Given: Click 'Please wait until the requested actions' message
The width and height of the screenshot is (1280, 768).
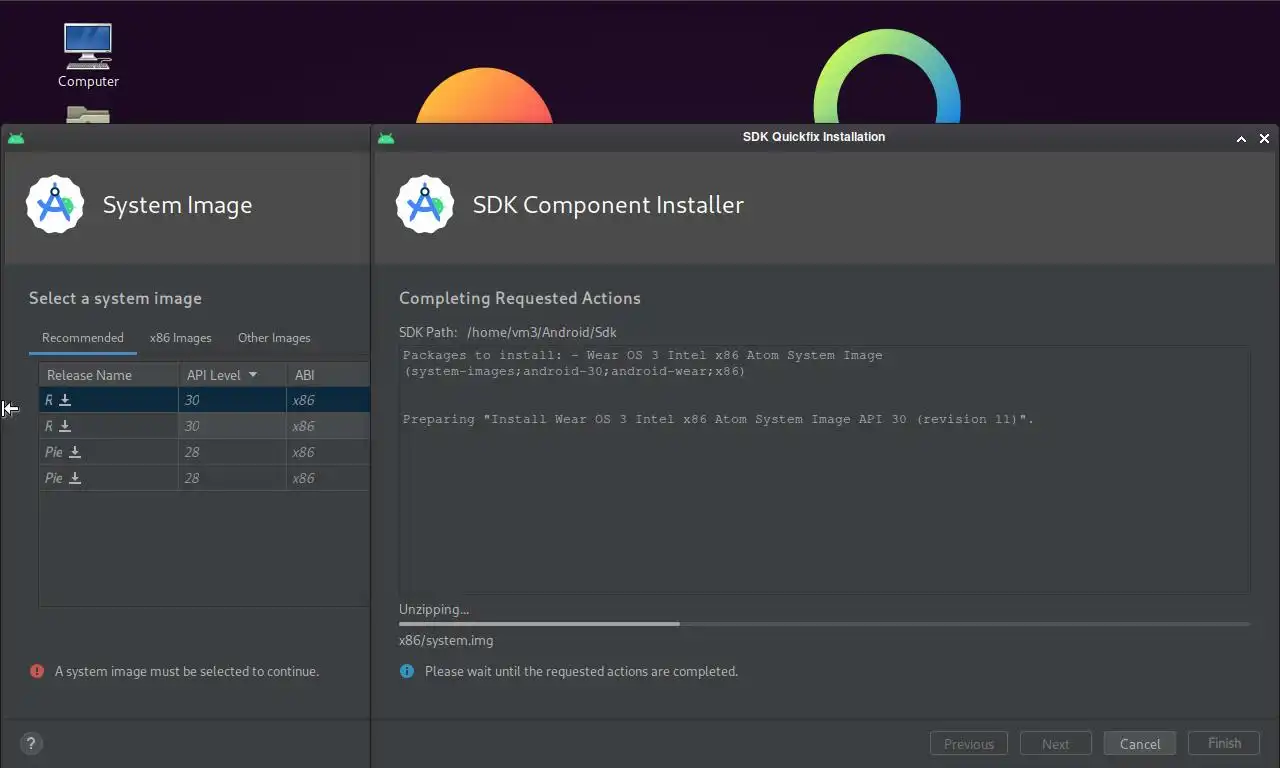Looking at the screenshot, I should tap(581, 672).
